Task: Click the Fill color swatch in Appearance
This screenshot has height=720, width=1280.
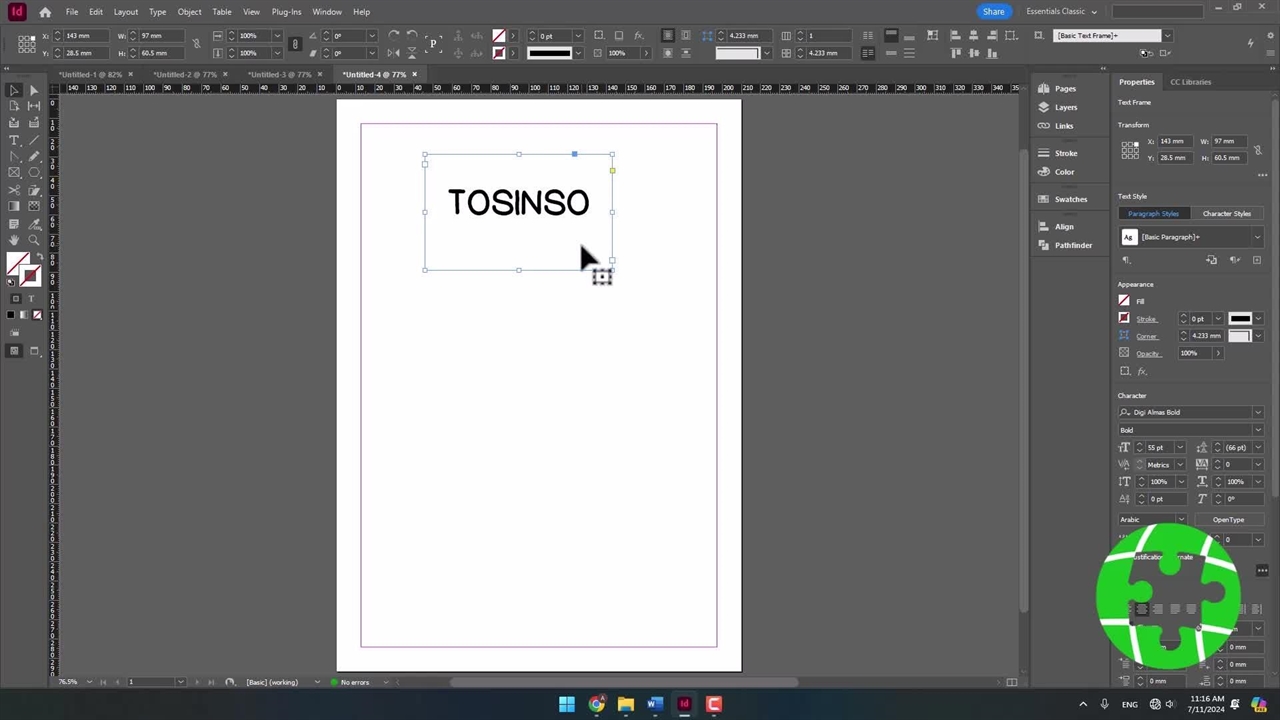Action: coord(1124,301)
